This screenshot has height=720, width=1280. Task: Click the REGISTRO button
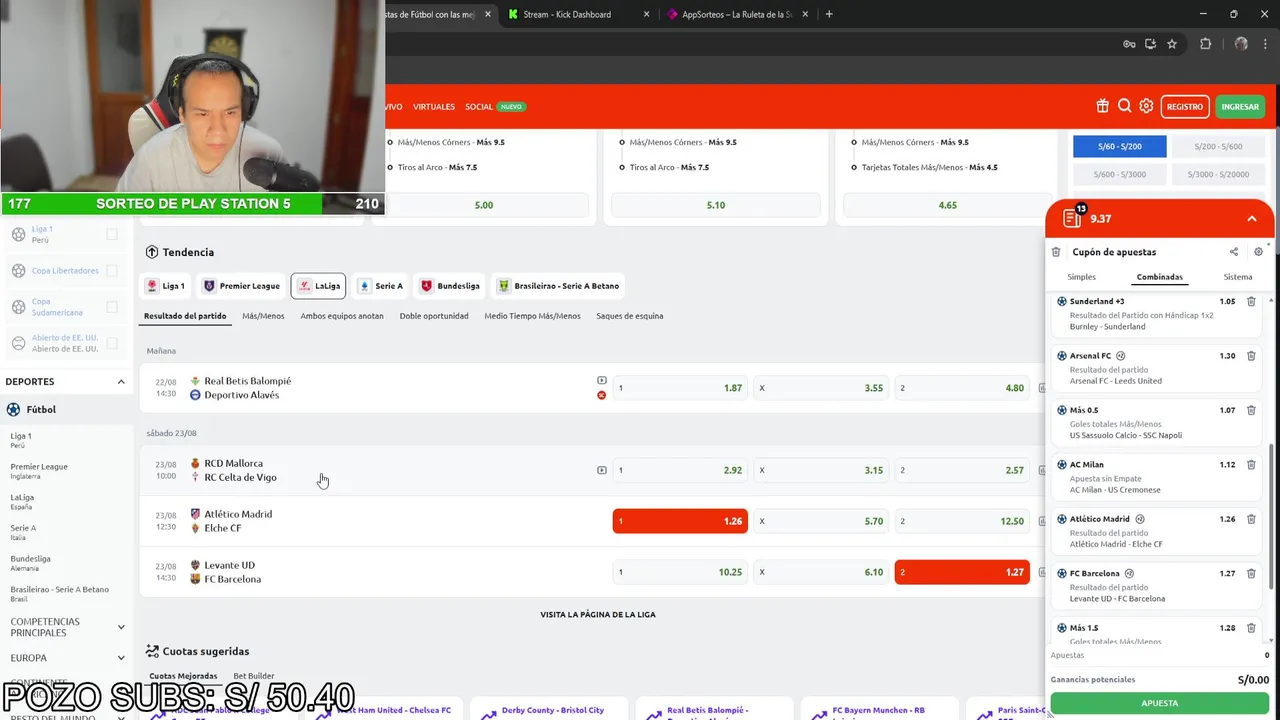(1185, 106)
